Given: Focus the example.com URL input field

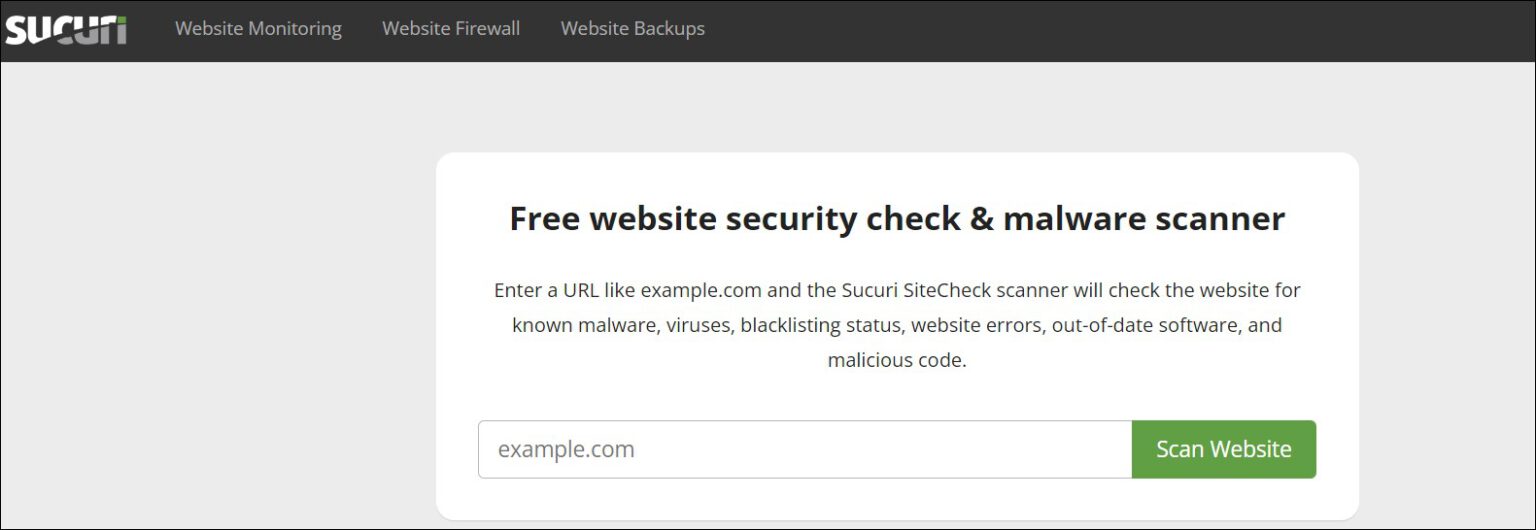Looking at the screenshot, I should (805, 449).
